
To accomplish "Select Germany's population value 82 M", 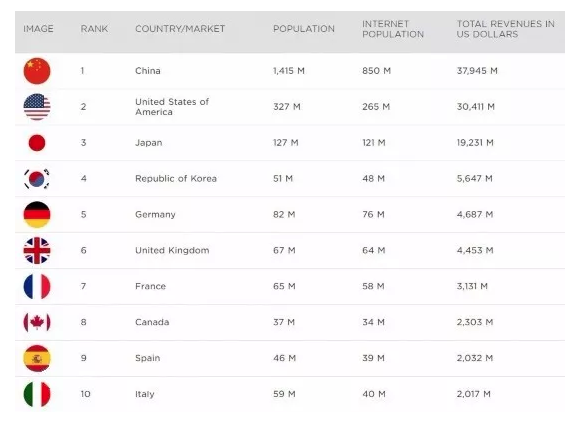I will [x=284, y=214].
